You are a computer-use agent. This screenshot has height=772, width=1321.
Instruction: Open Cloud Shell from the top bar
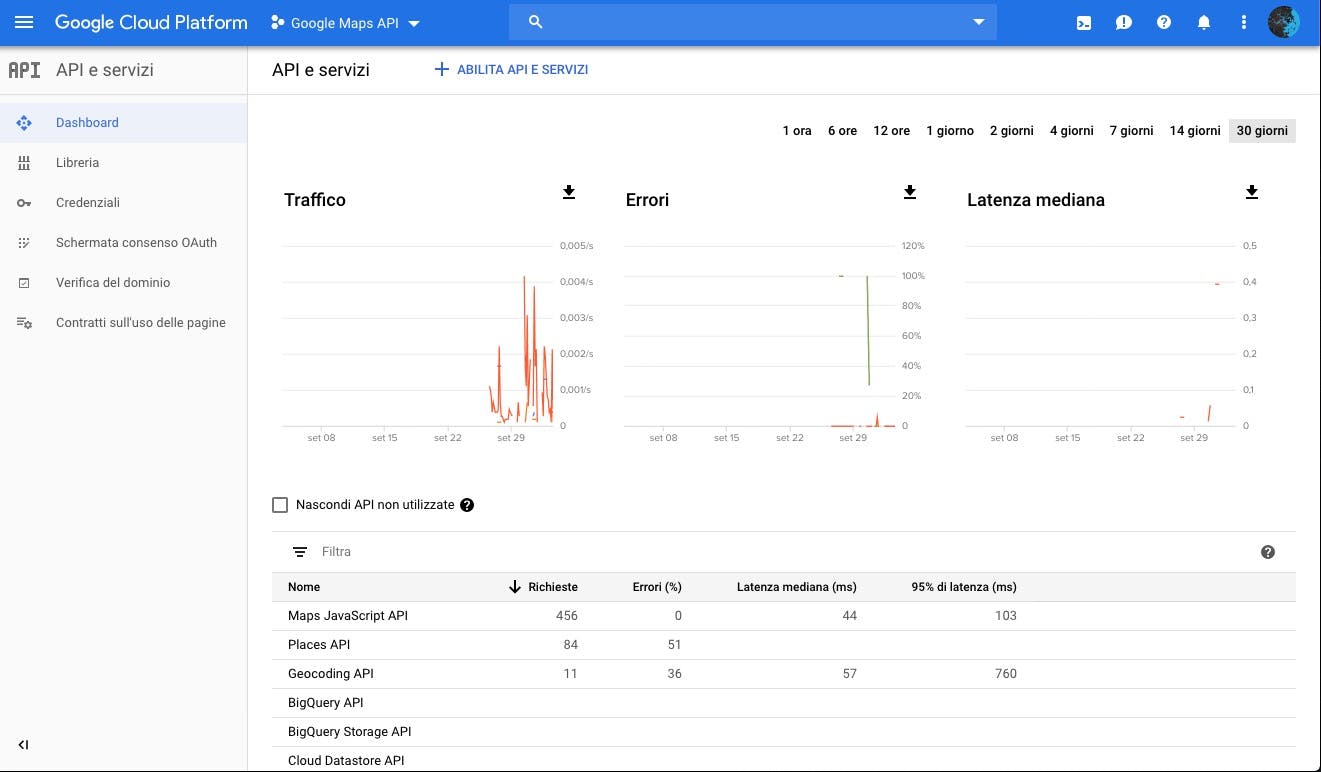pyautogui.click(x=1083, y=22)
